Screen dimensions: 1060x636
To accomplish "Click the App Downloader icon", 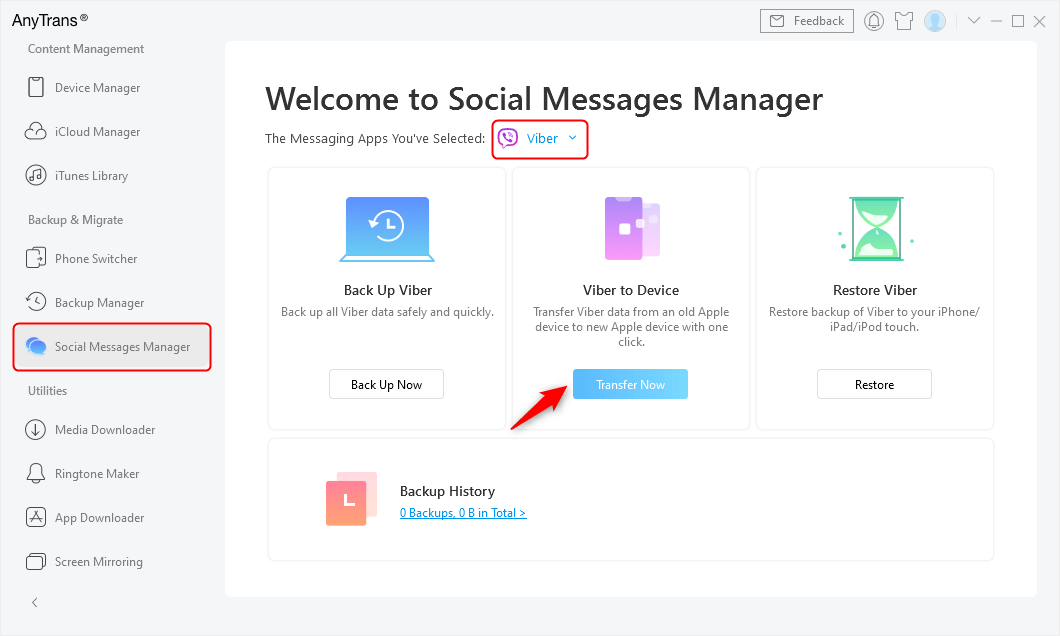I will tap(36, 517).
